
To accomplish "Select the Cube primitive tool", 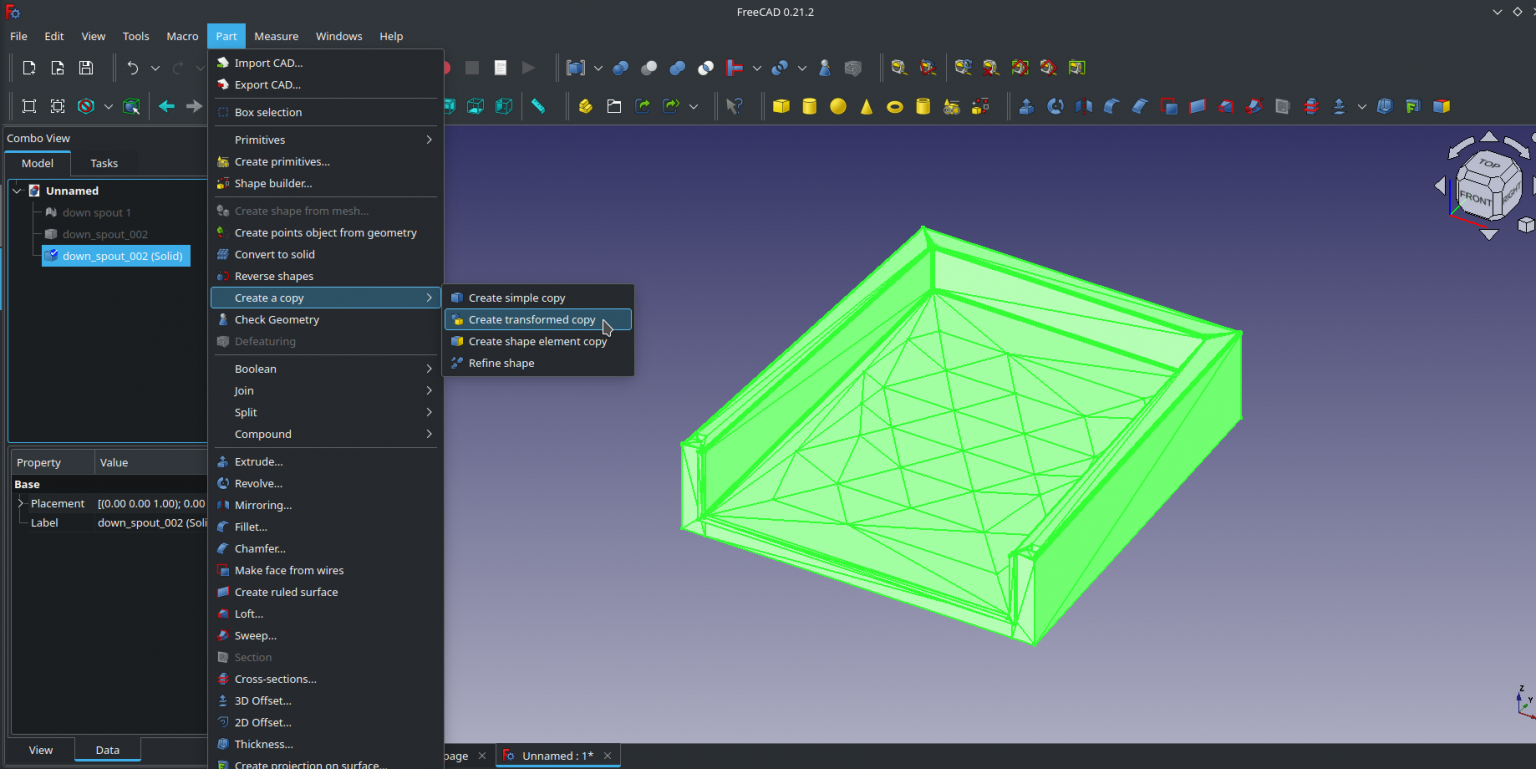I will click(x=781, y=106).
